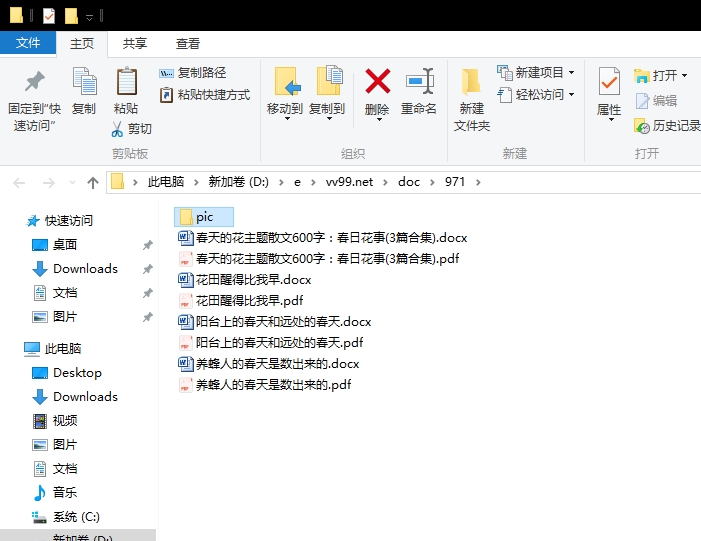The height and width of the screenshot is (541, 701).
Task: Expand the 打开 Open dropdown arrow
Action: [684, 76]
